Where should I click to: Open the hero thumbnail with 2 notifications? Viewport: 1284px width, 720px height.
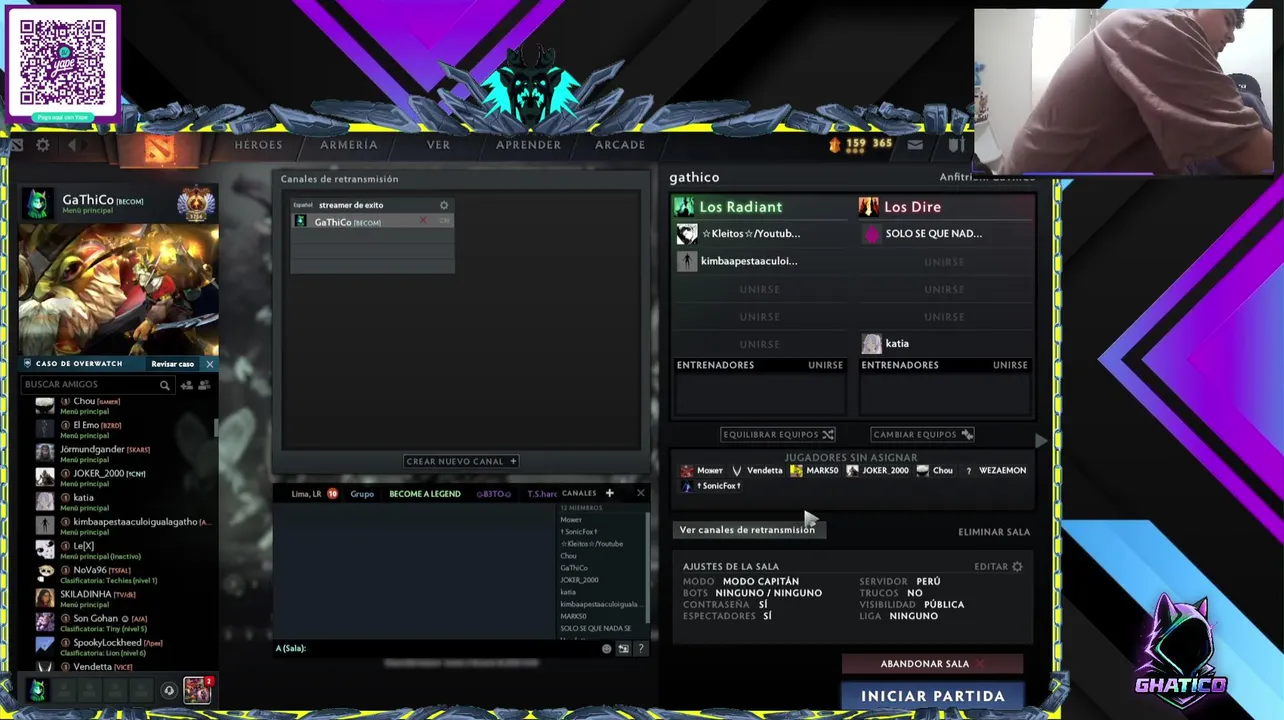(197, 690)
